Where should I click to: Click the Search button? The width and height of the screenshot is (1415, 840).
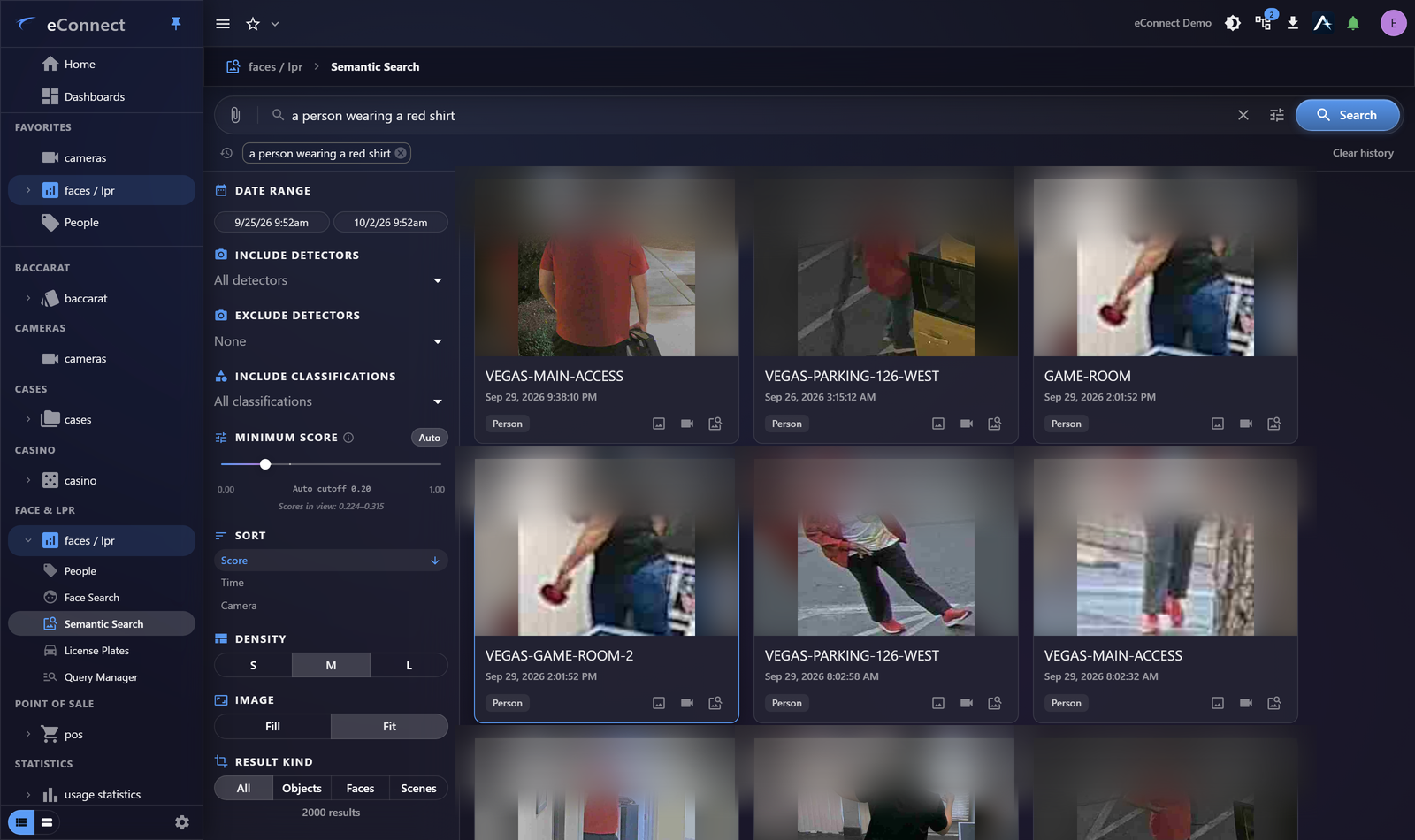pyautogui.click(x=1347, y=115)
